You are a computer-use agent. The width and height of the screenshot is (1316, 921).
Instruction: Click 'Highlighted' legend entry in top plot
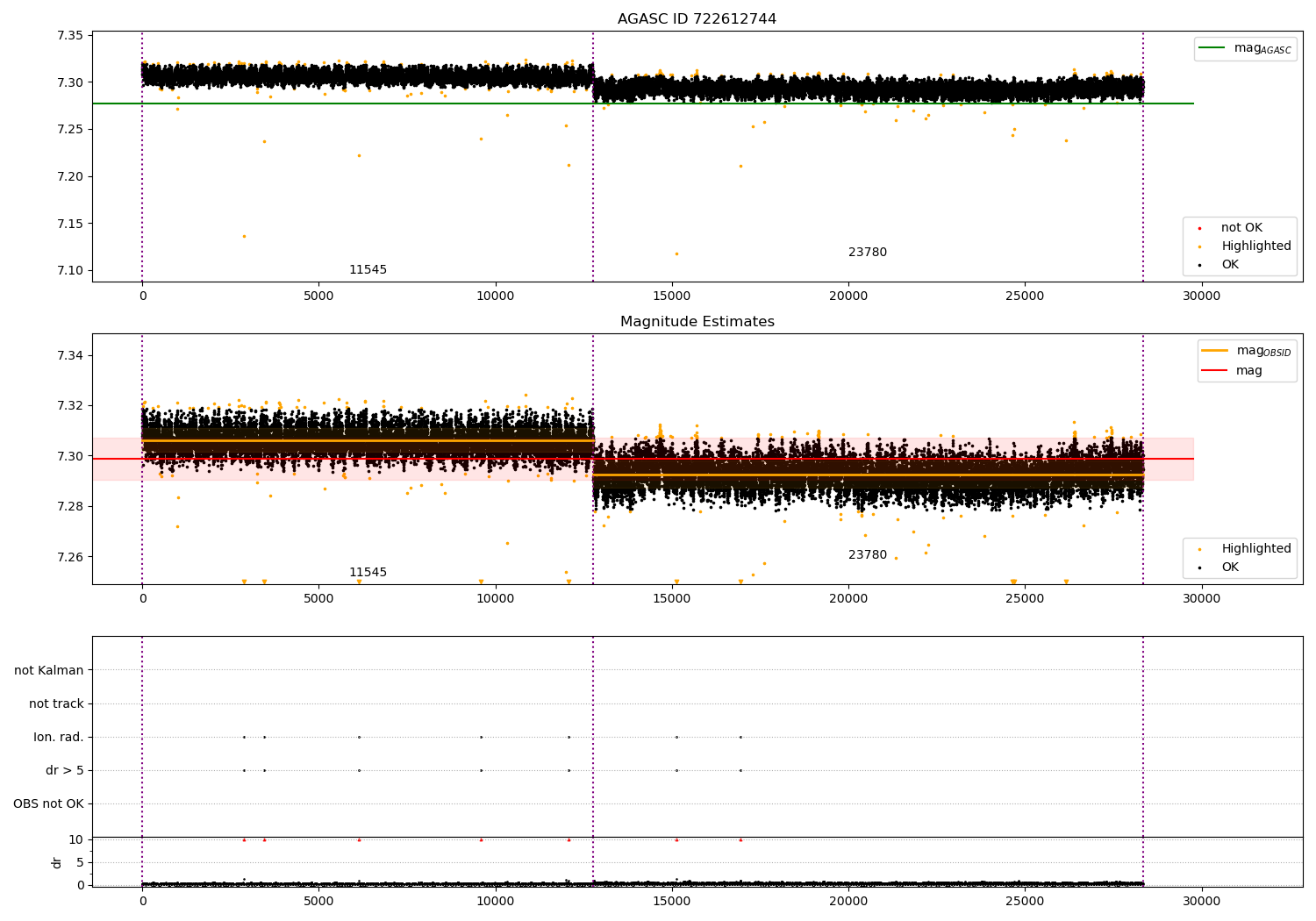pyautogui.click(x=1246, y=246)
